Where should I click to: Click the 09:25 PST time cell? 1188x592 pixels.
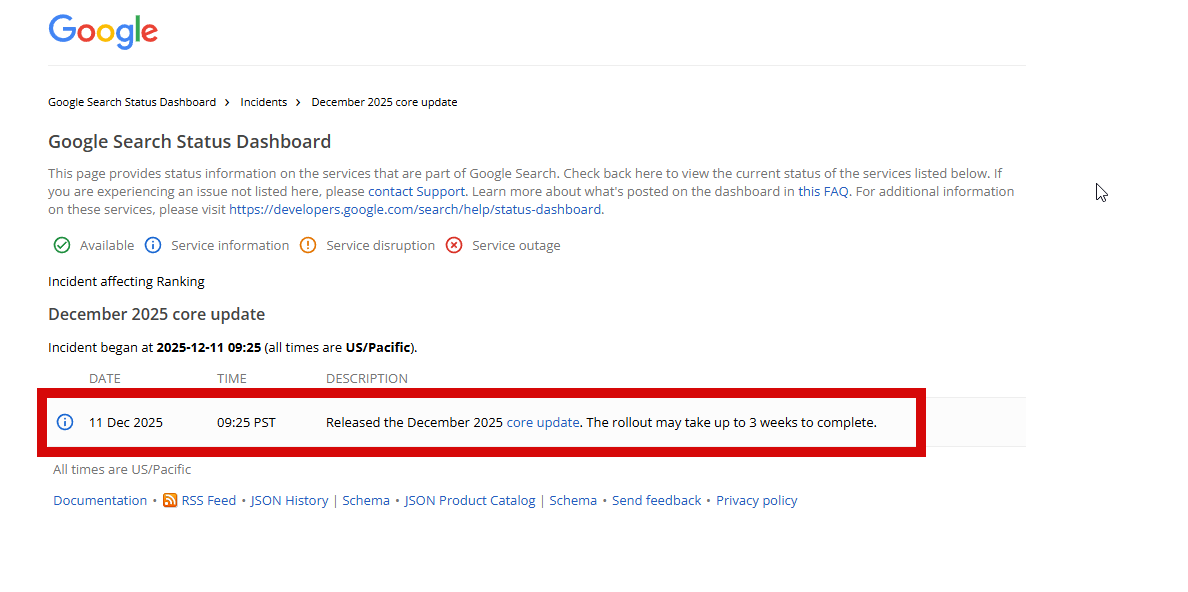coord(246,422)
